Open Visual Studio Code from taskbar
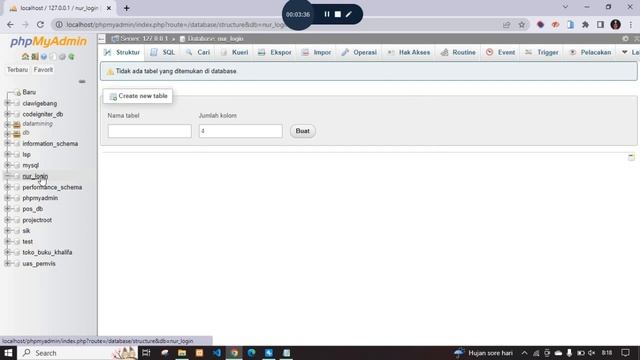The image size is (640, 360). click(217, 353)
